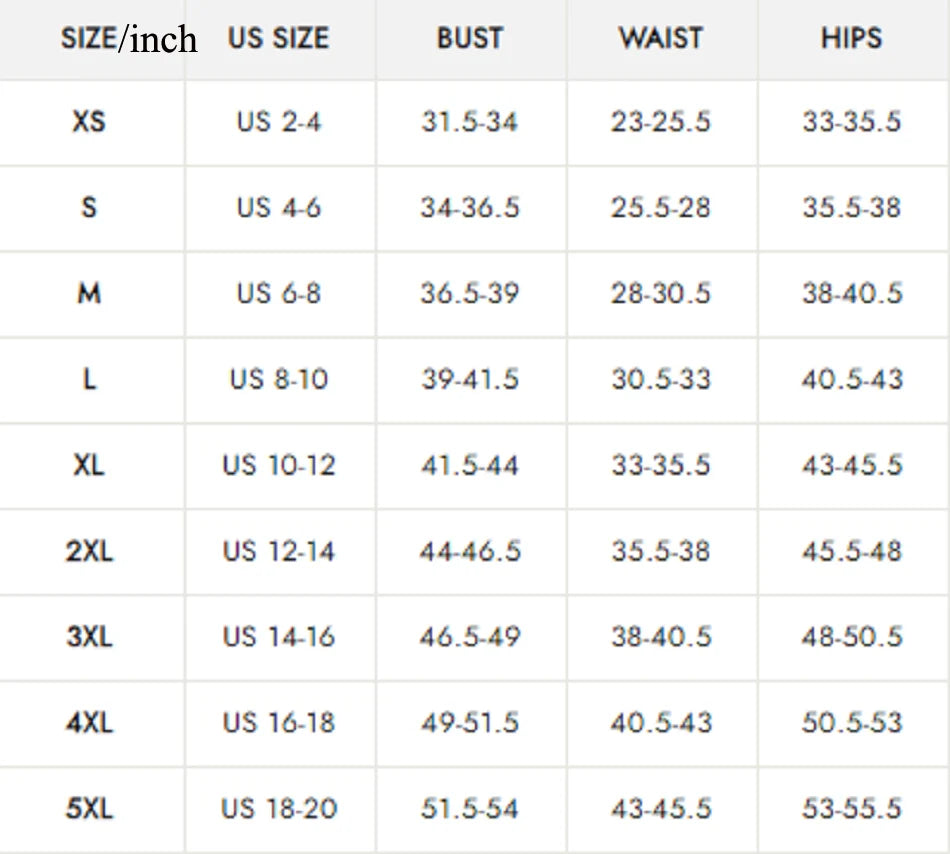Click bust value 36.5-39
This screenshot has width=950, height=854.
click(470, 294)
